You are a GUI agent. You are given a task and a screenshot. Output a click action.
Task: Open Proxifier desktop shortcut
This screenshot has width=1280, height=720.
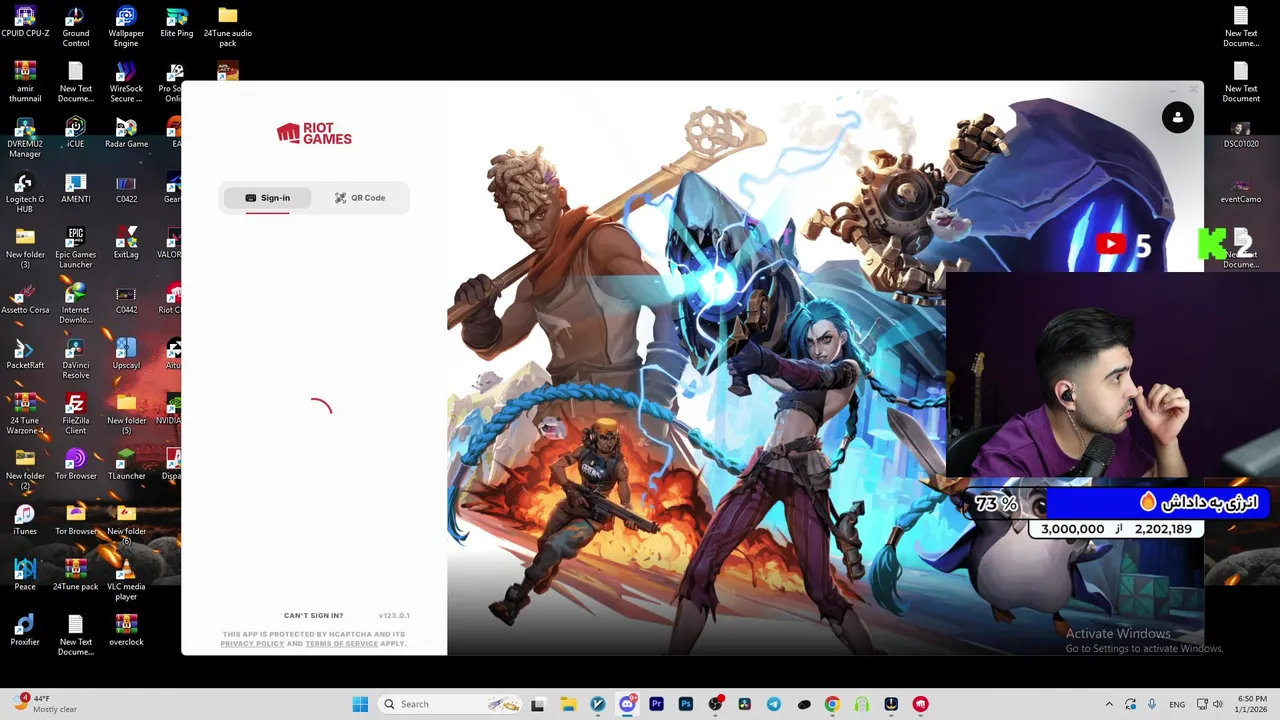25,630
